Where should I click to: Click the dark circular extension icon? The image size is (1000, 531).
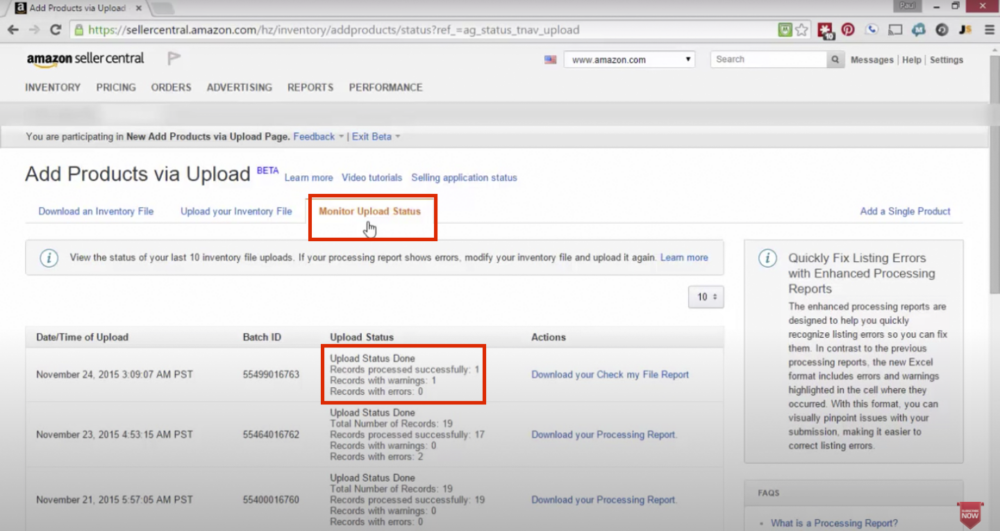tap(942, 30)
